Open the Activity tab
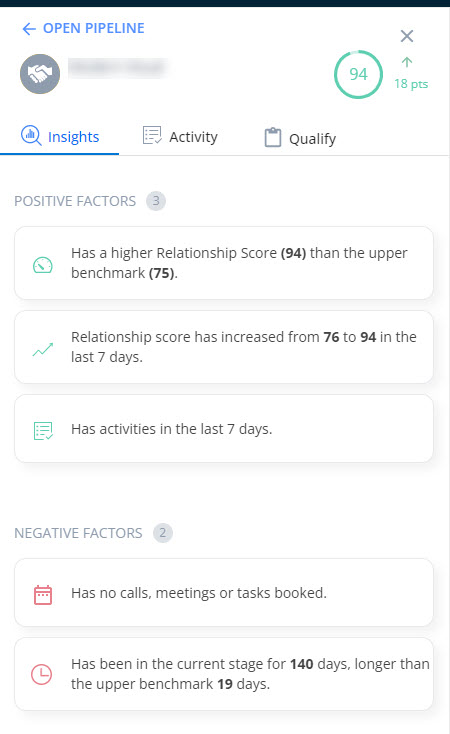 click(180, 136)
